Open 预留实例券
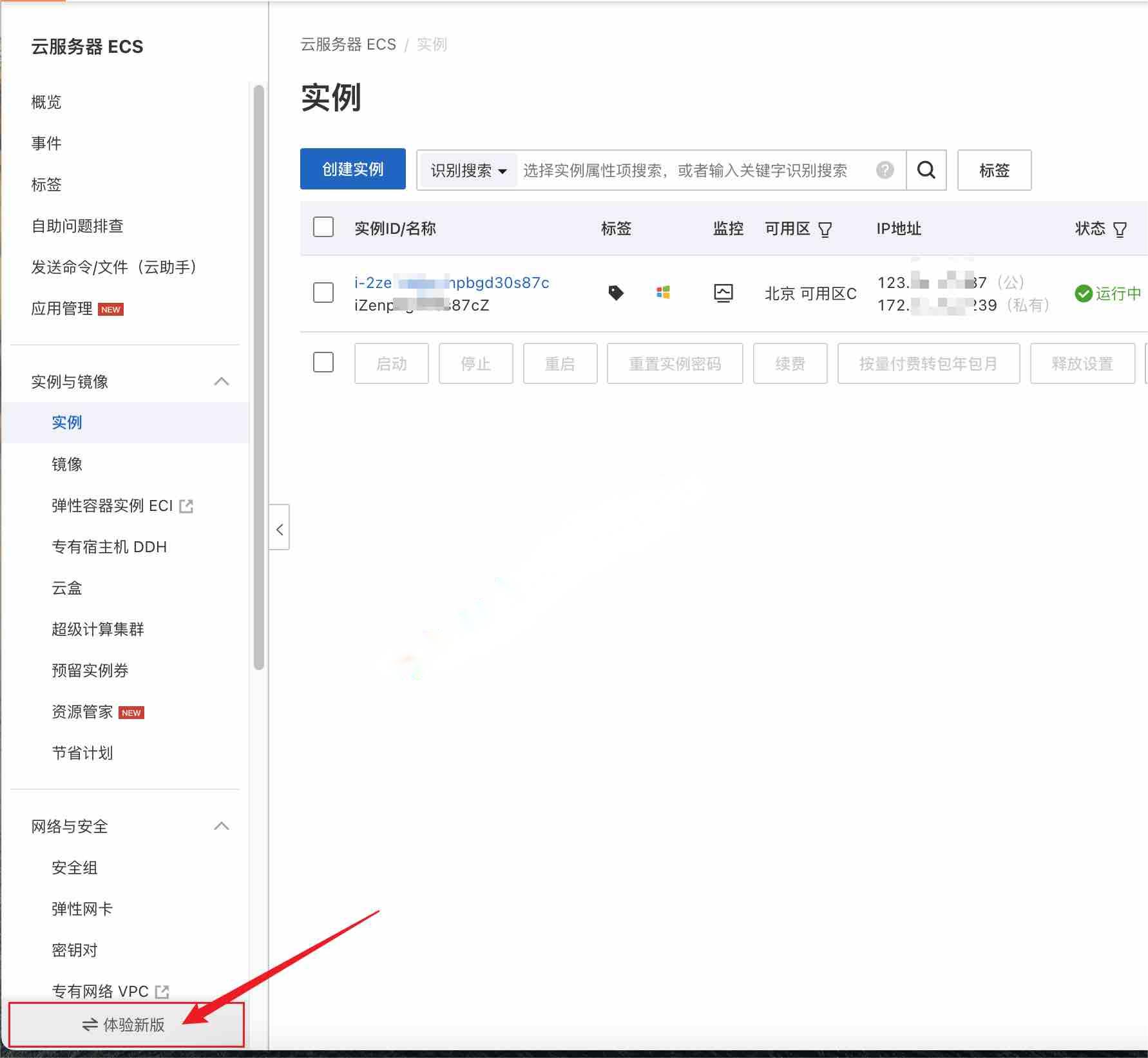This screenshot has width=1148, height=1058. [x=90, y=671]
